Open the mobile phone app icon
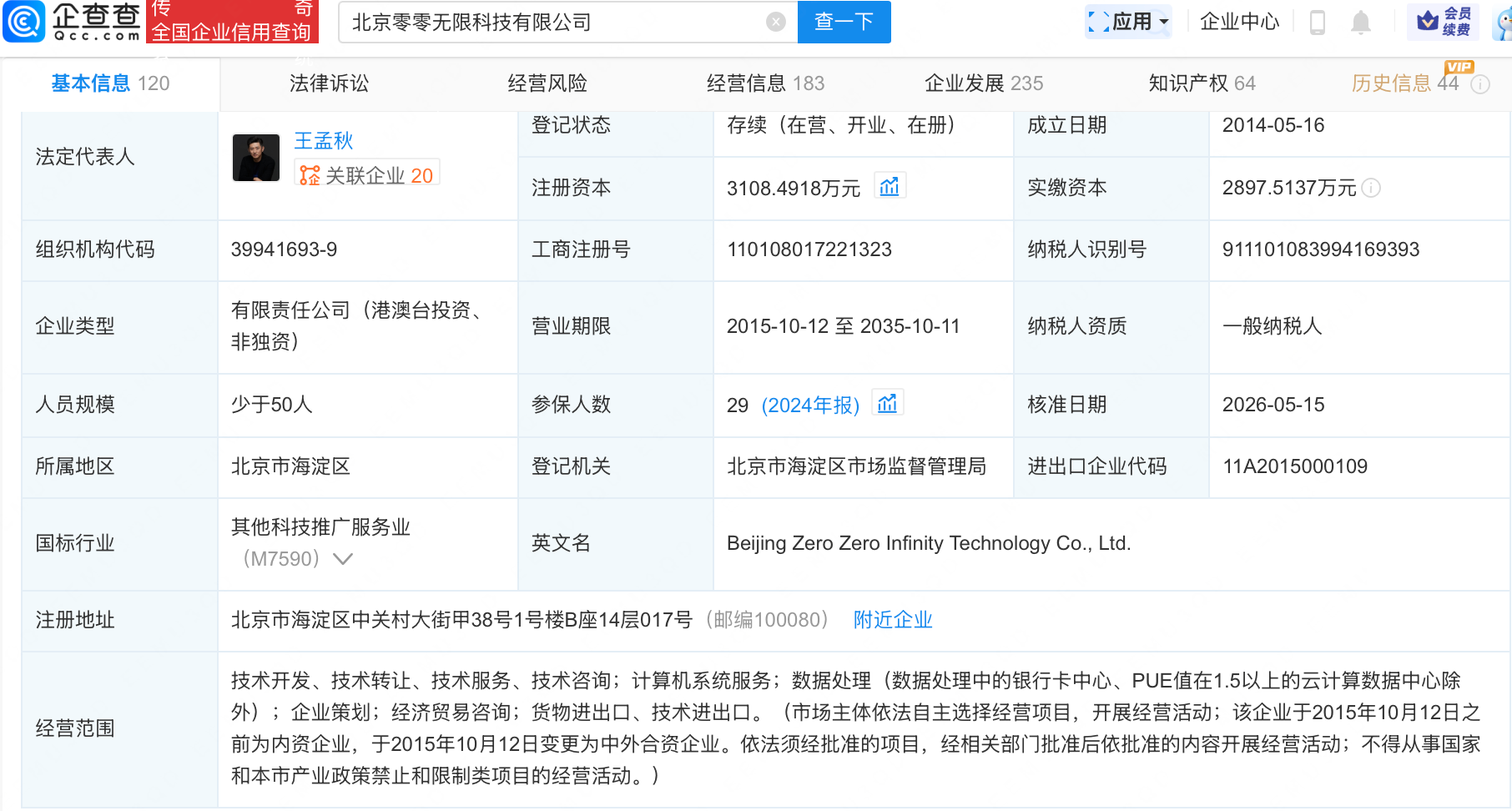The height and width of the screenshot is (811, 1512). tap(1318, 23)
